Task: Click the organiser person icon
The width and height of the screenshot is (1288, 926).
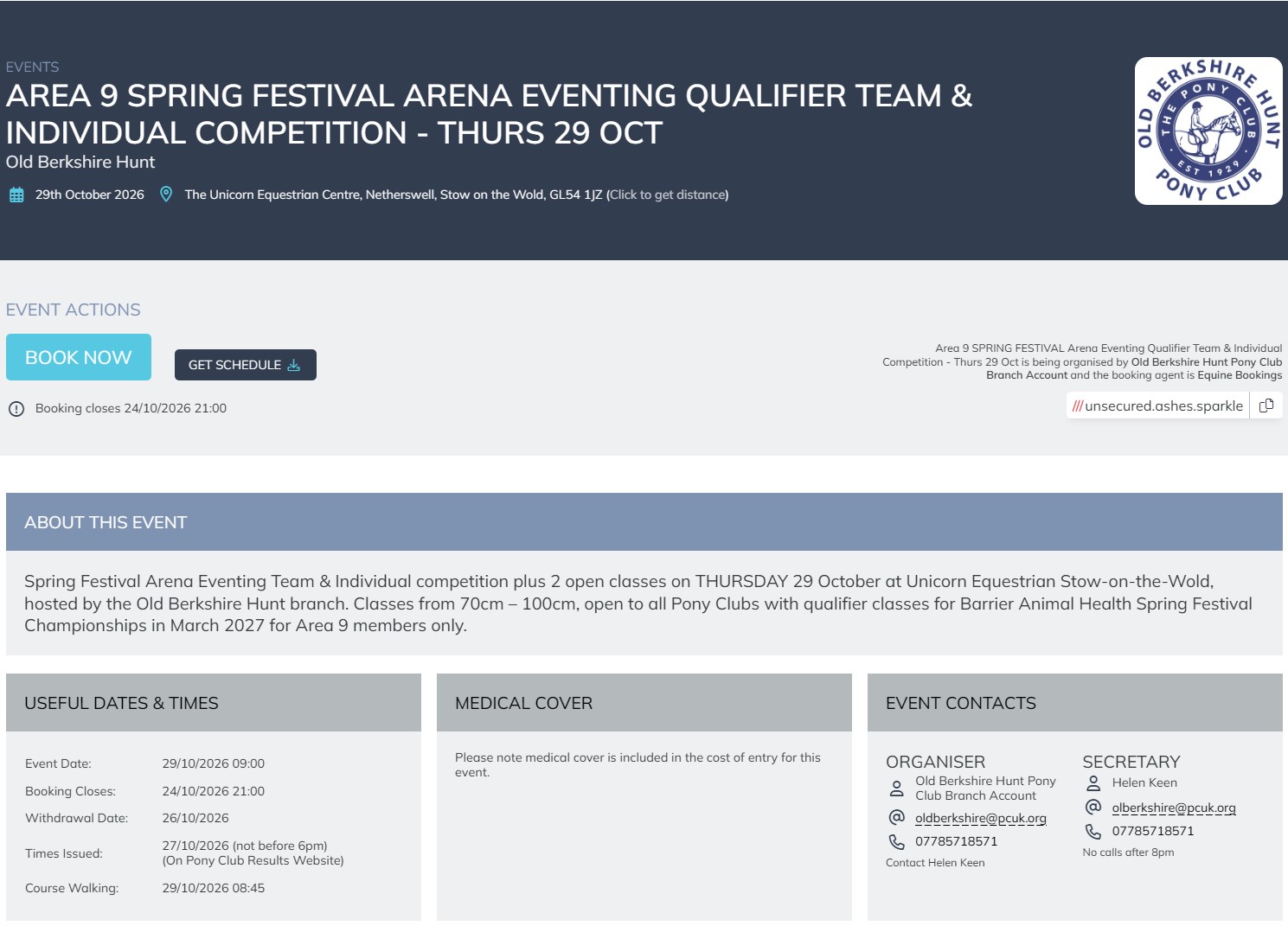Action: click(x=897, y=789)
